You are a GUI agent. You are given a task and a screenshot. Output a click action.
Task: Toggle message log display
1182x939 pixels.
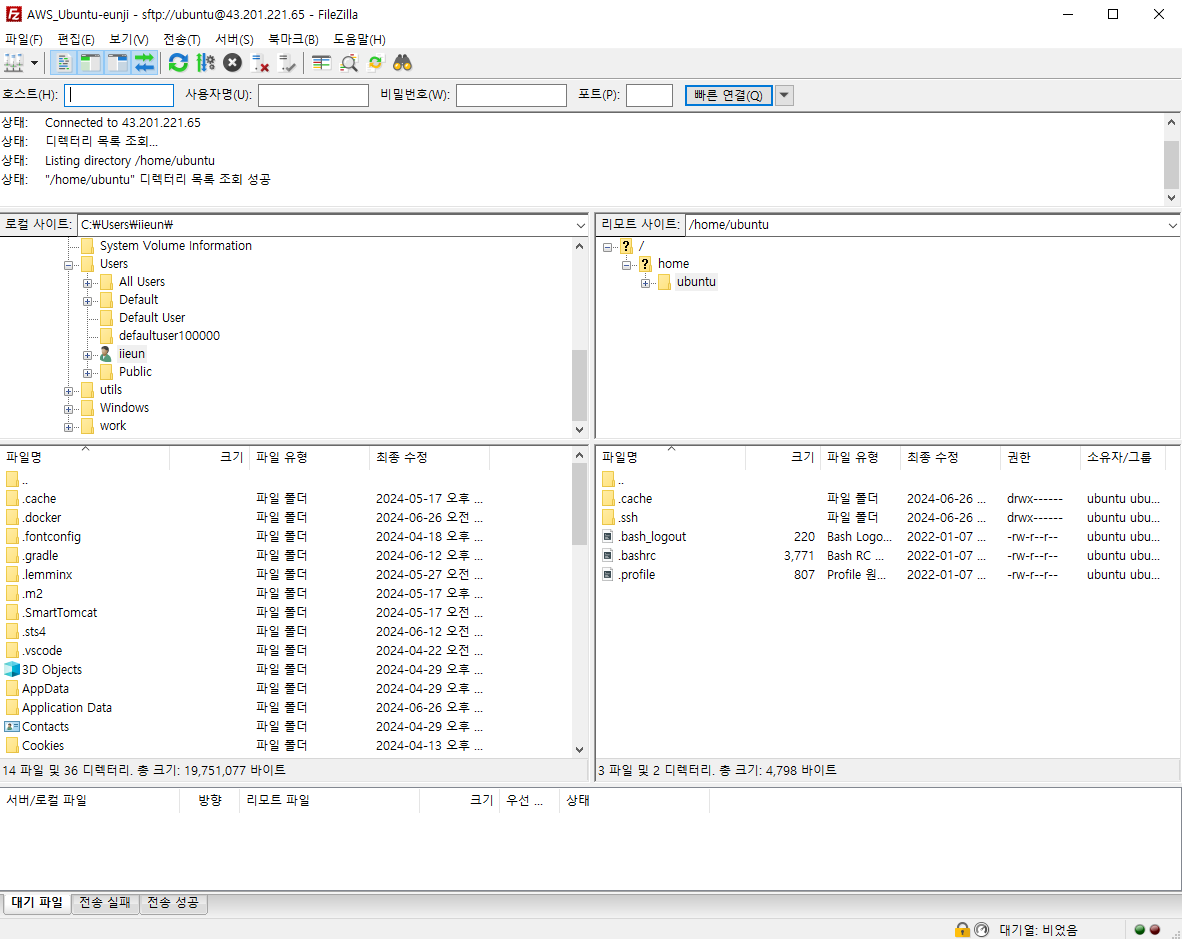tap(64, 63)
